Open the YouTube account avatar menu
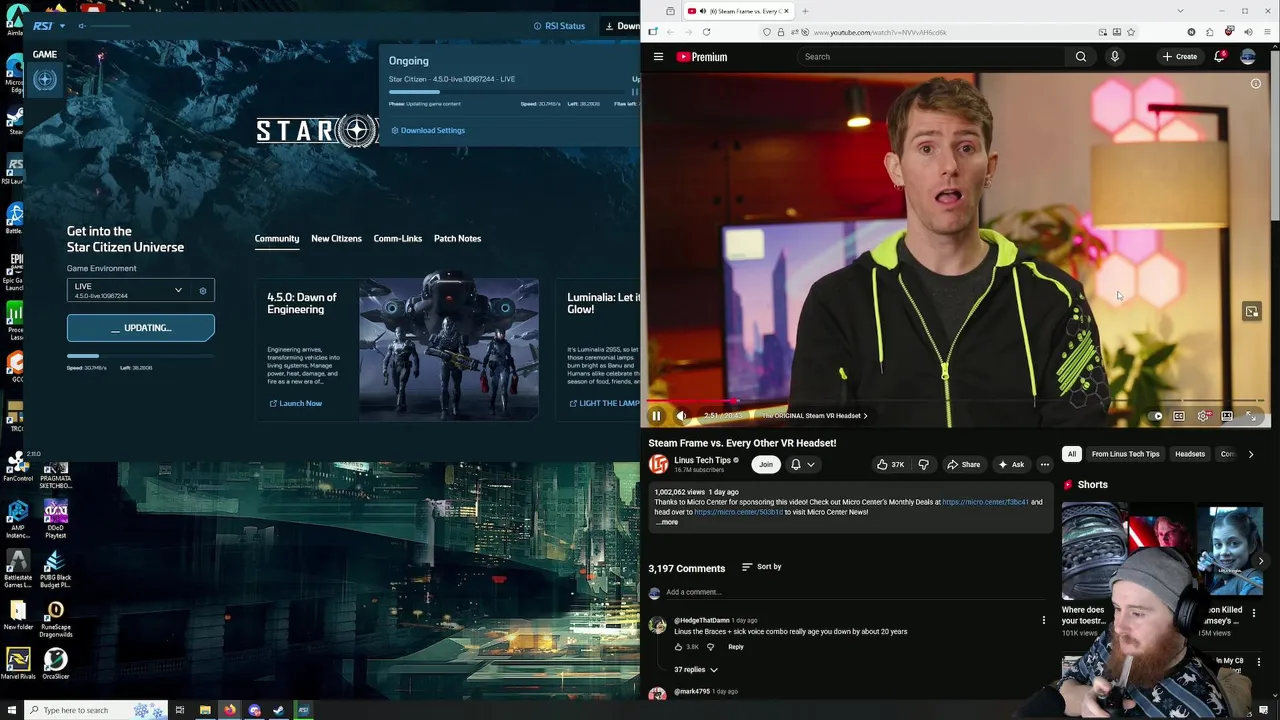Screen dimensions: 1280x720 click(1248, 57)
